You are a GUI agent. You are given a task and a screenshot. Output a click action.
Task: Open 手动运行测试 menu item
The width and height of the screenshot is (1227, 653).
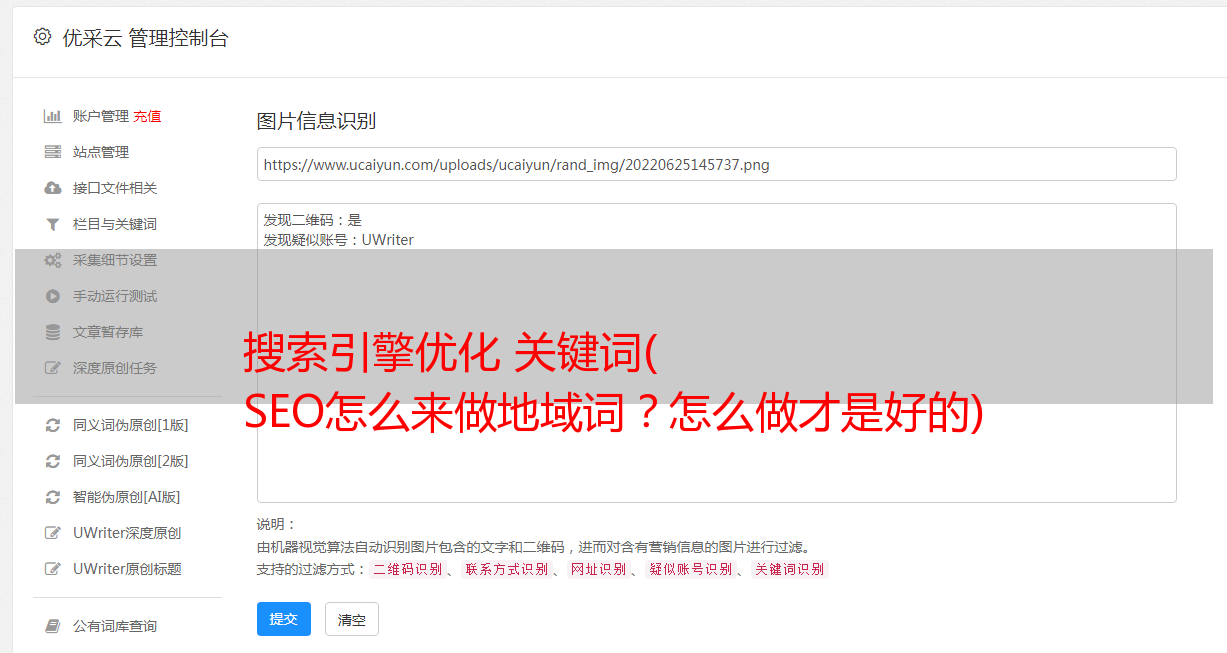point(115,296)
